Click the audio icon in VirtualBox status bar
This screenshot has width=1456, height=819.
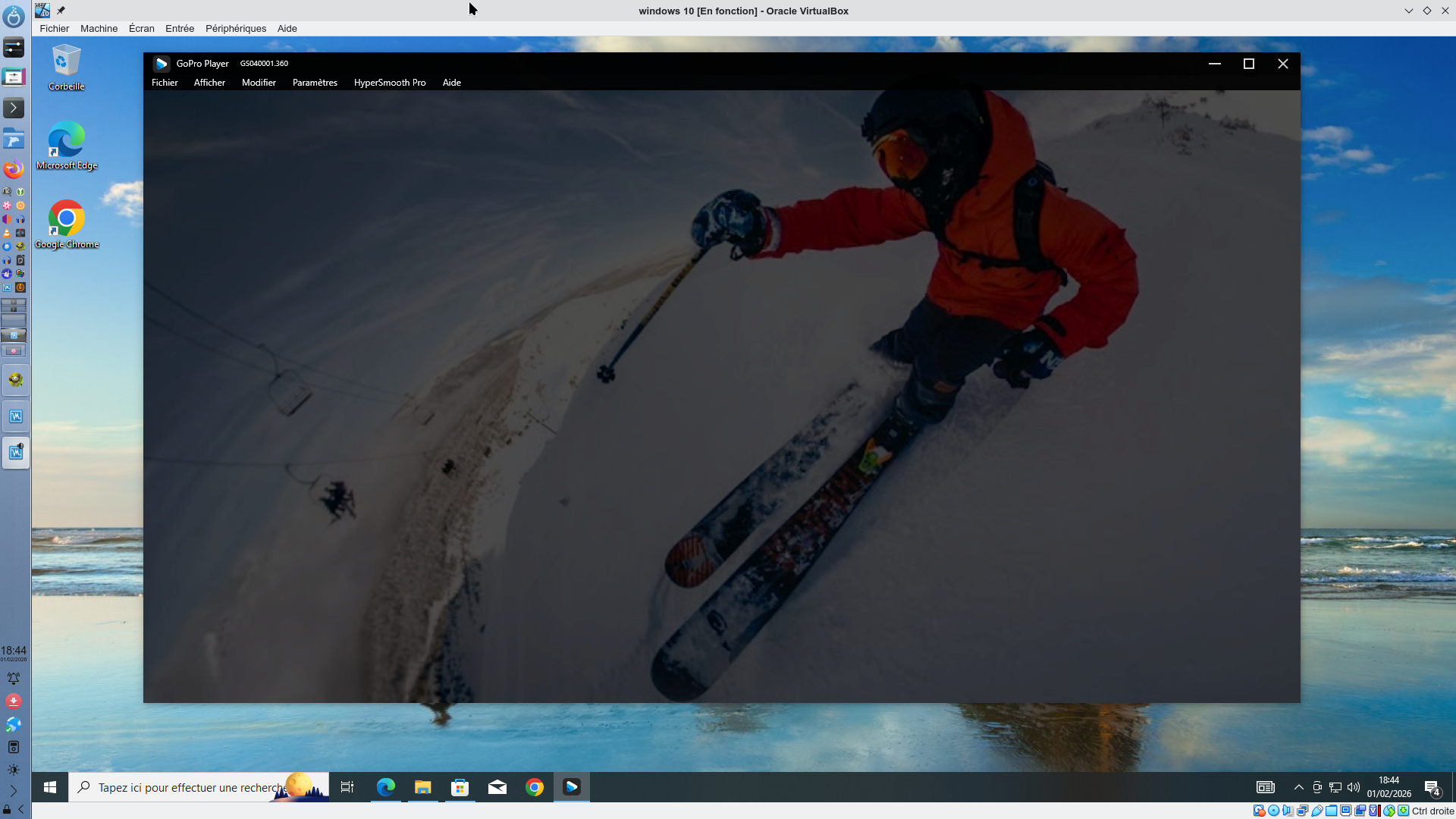click(x=1288, y=812)
